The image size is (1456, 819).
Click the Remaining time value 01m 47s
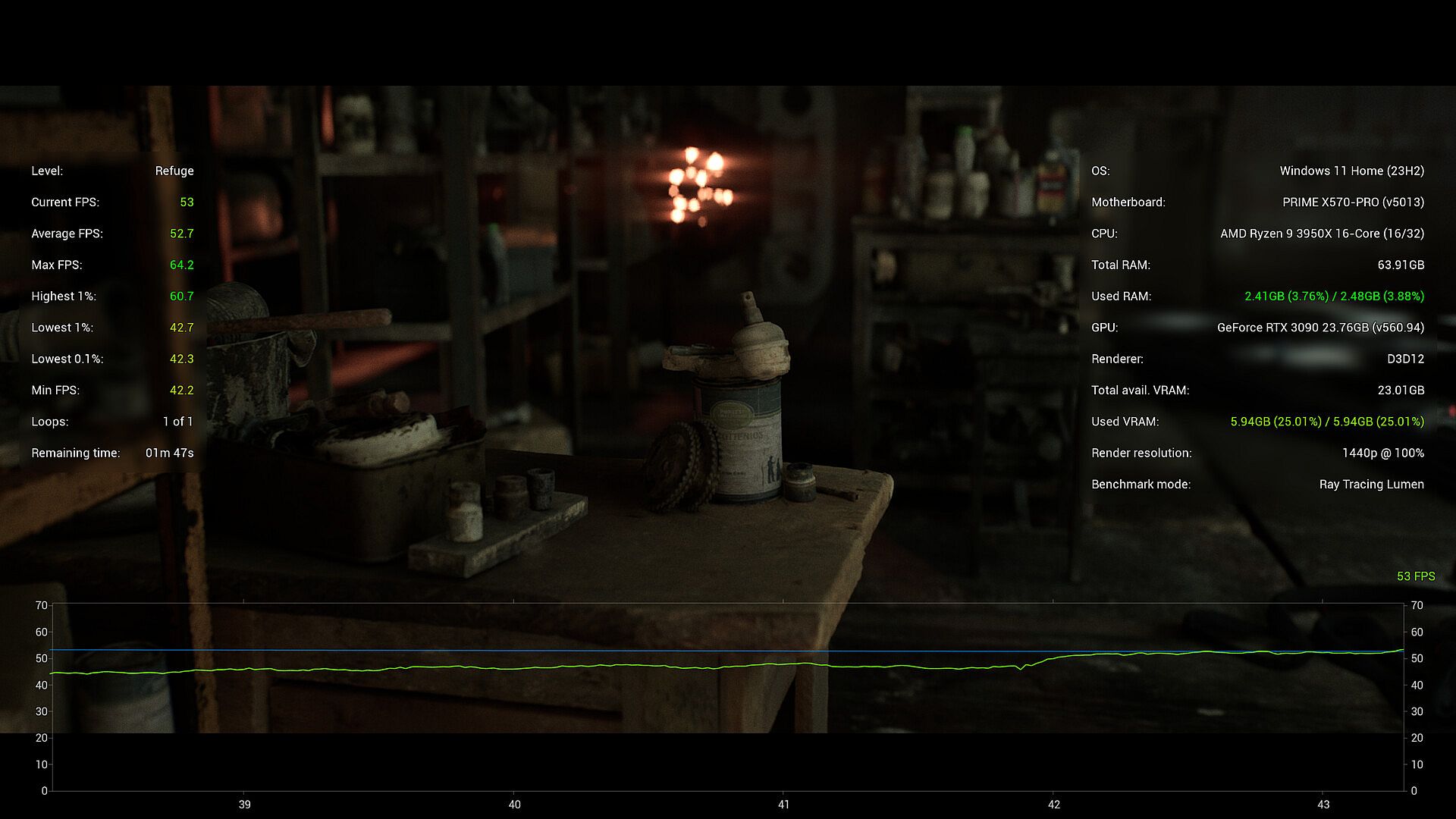(x=169, y=453)
